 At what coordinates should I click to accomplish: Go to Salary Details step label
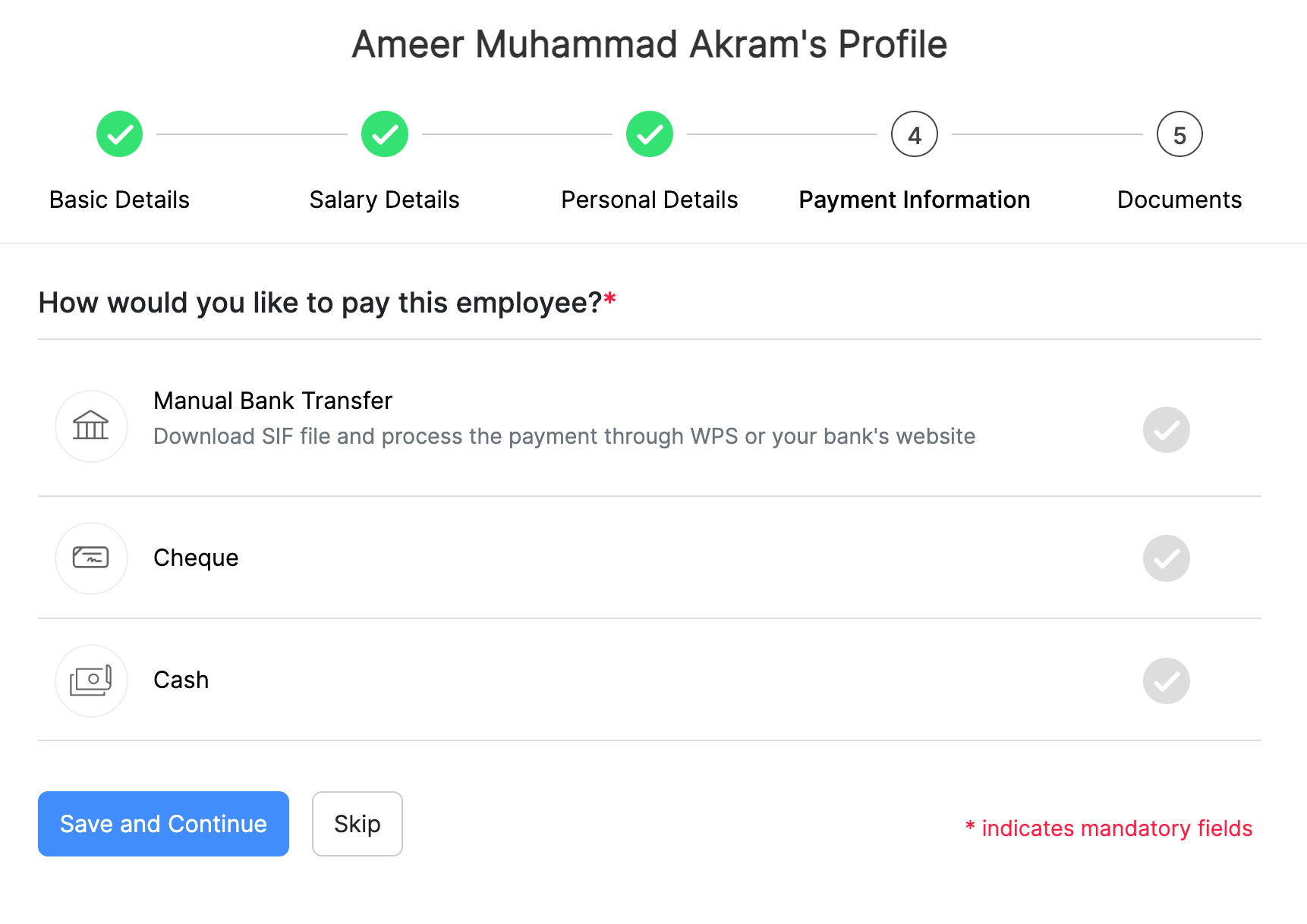pos(385,200)
